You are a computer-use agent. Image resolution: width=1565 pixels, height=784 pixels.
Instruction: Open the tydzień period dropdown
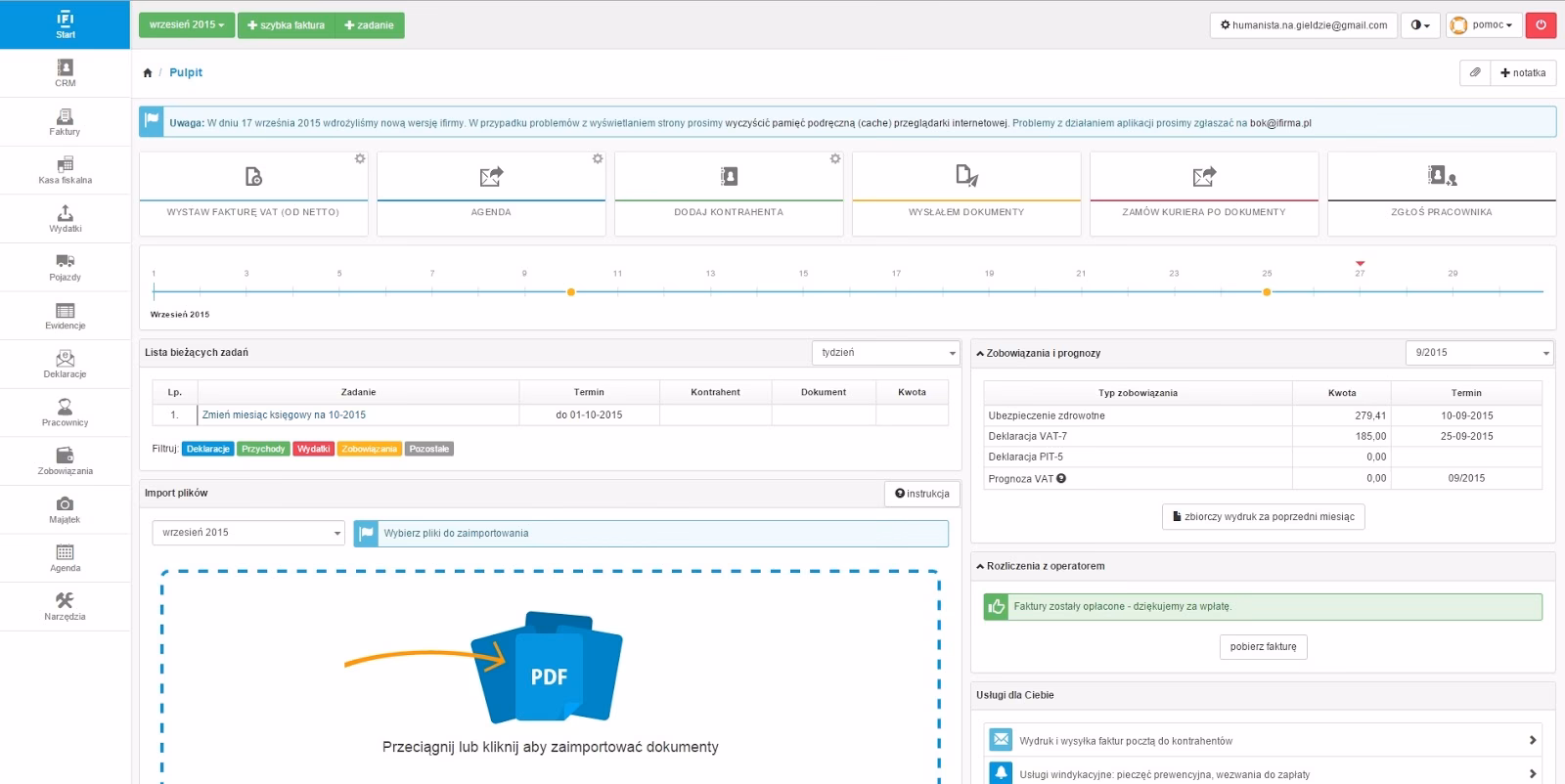coord(885,353)
